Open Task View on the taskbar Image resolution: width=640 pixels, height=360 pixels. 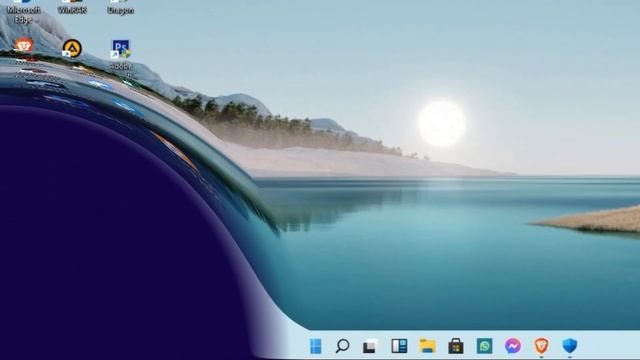click(371, 346)
